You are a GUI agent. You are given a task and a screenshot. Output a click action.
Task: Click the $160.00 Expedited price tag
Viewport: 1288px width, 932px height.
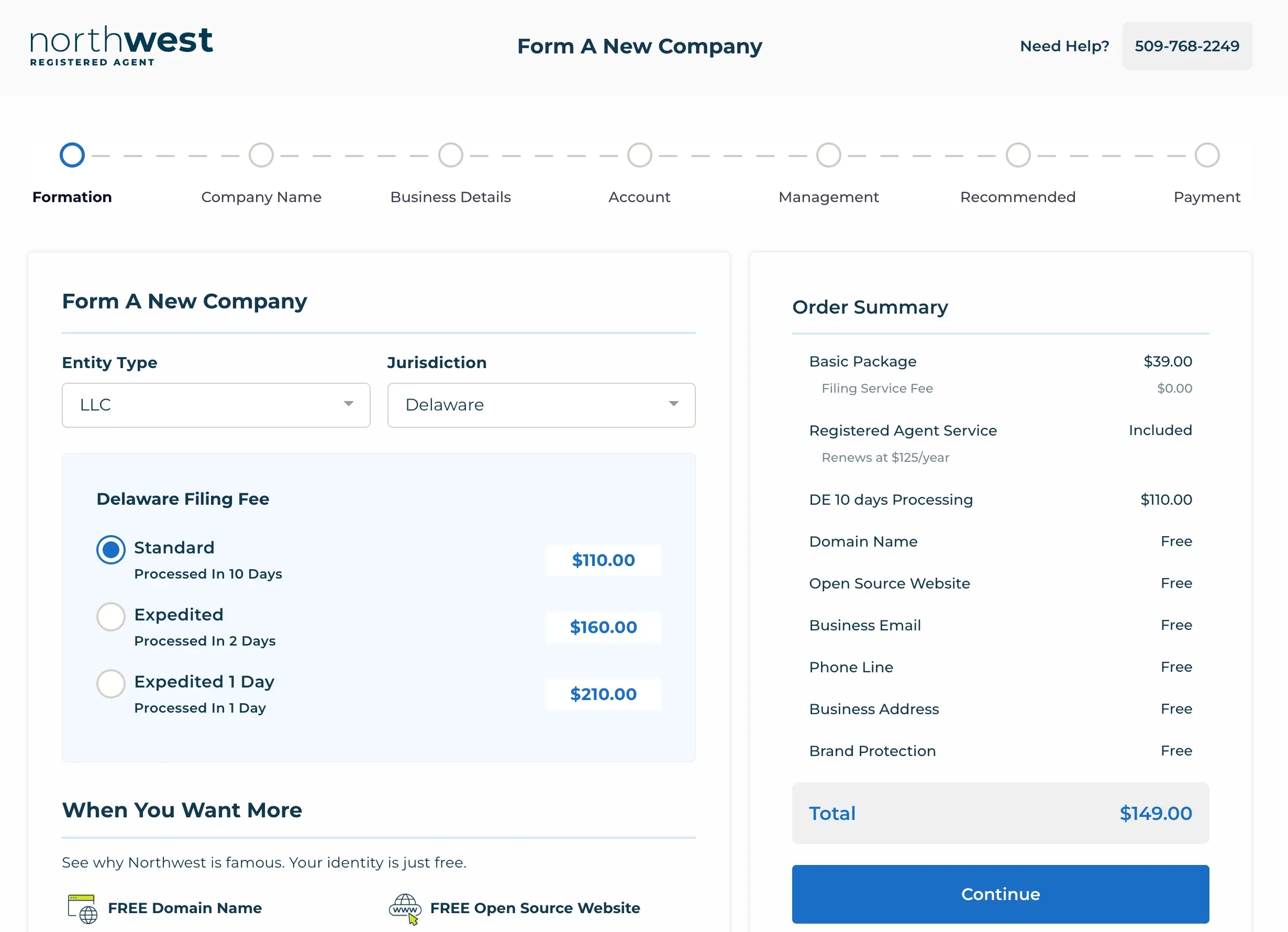[x=603, y=627]
